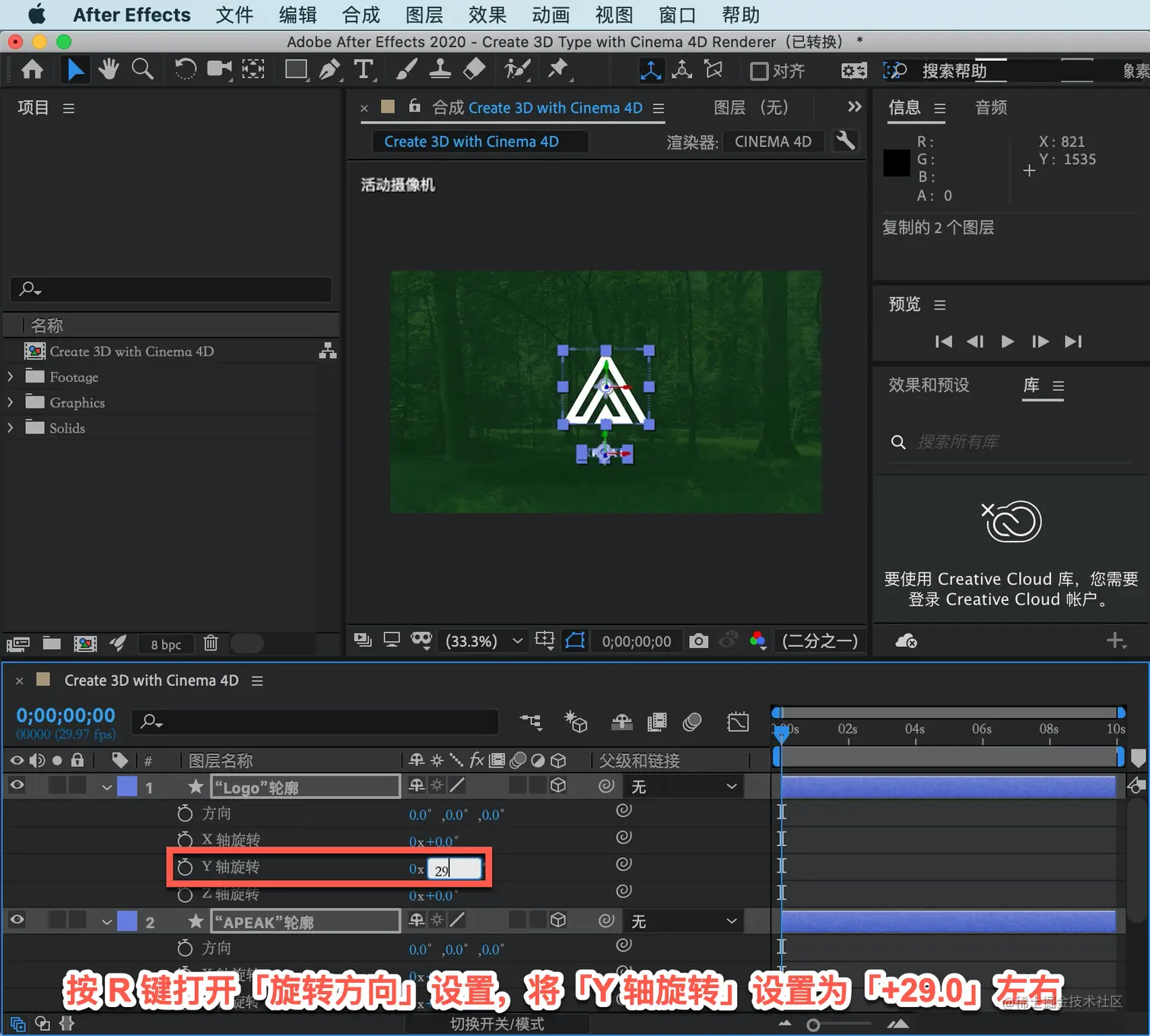
Task: Expand the Solids folder
Action: click(11, 427)
